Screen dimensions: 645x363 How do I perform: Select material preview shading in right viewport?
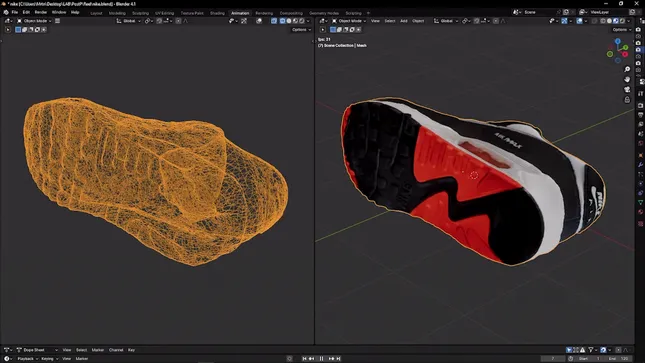click(x=616, y=21)
